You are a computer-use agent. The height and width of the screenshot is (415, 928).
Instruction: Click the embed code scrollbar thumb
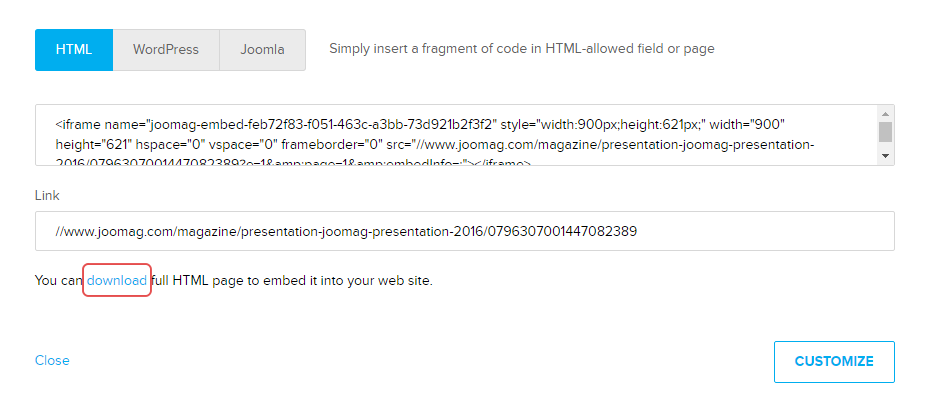885,132
